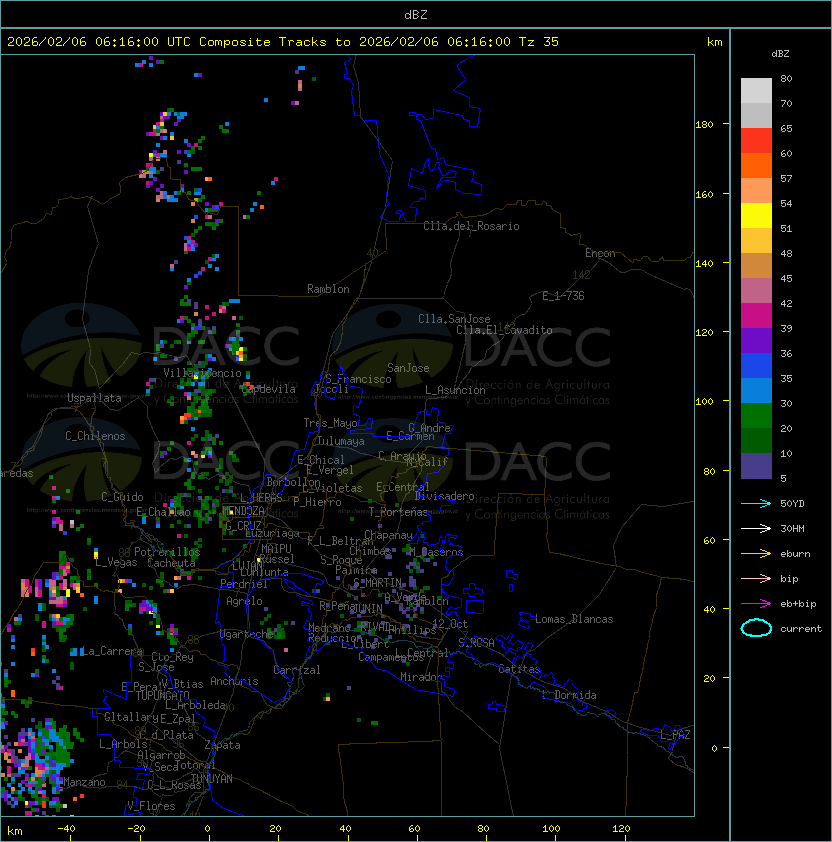
Task: Click the 140 km y-axis tick label
Action: point(704,264)
